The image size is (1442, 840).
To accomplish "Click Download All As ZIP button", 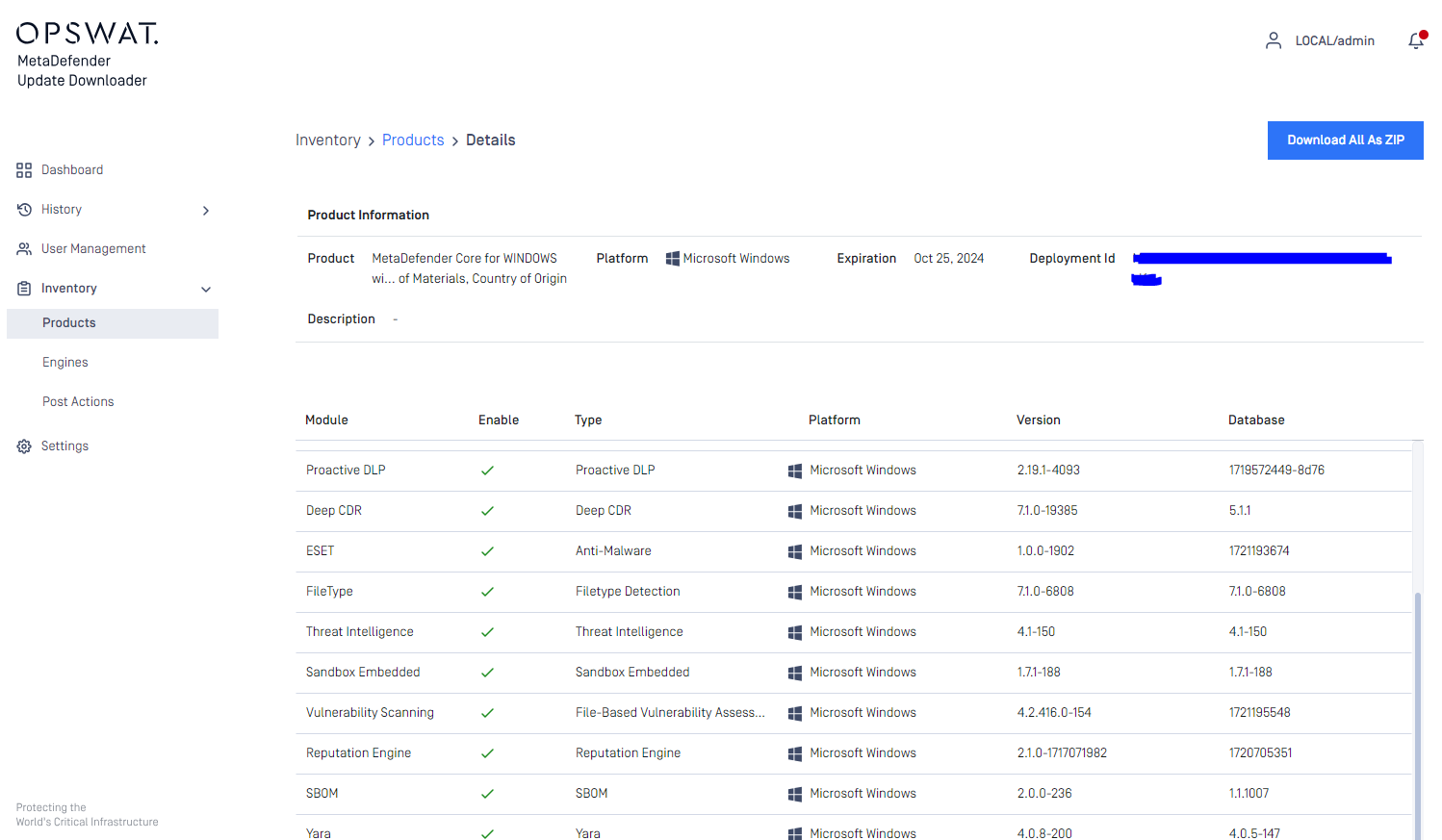I will [1345, 140].
